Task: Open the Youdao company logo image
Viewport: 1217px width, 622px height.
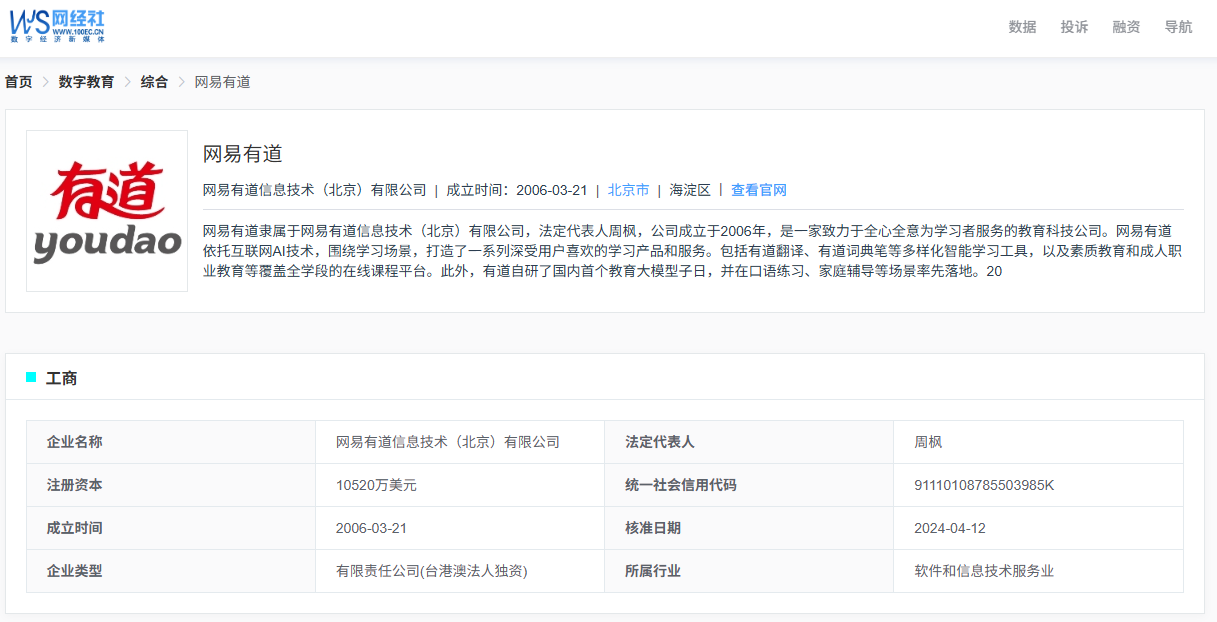Action: tap(107, 211)
